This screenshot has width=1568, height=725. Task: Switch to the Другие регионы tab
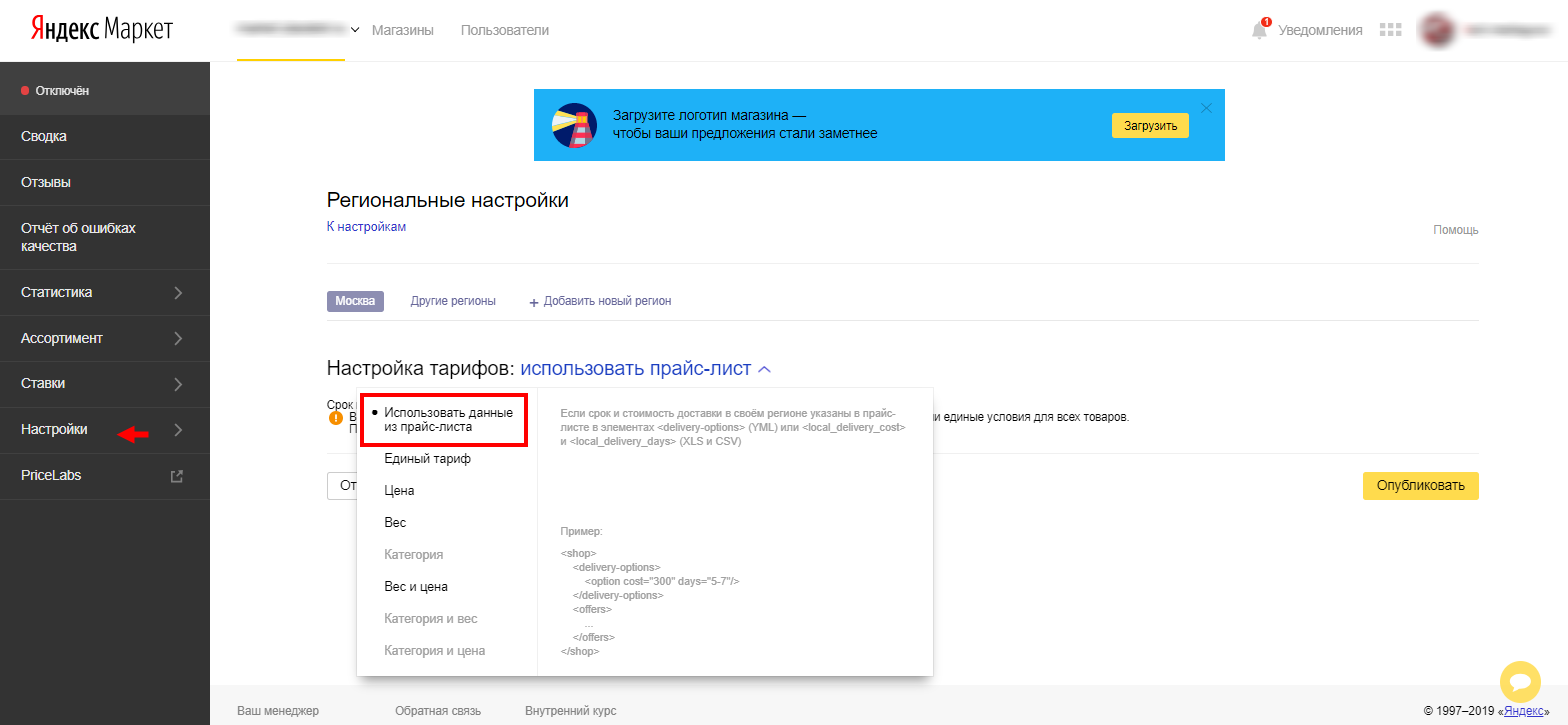(x=452, y=301)
